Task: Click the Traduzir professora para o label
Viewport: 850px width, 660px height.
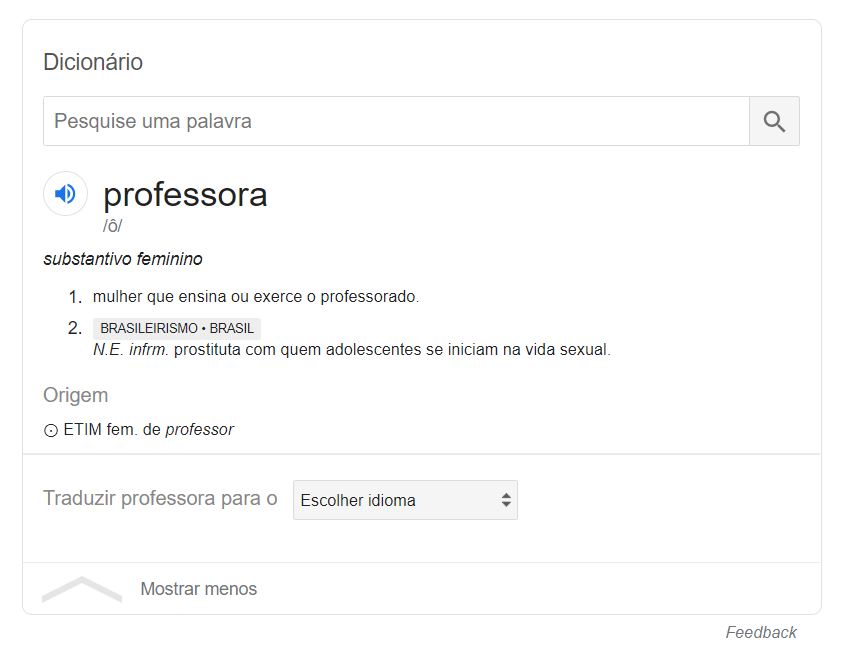Action: tap(160, 498)
